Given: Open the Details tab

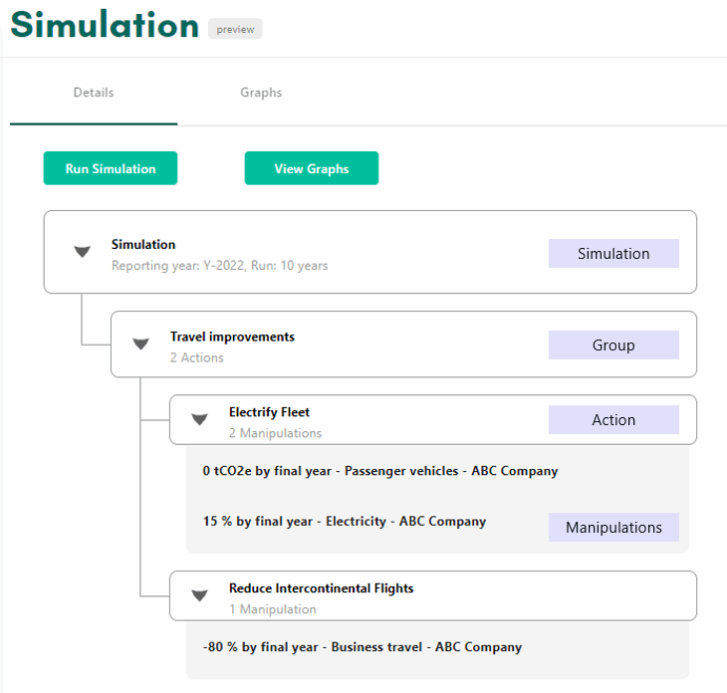Looking at the screenshot, I should 94,93.
